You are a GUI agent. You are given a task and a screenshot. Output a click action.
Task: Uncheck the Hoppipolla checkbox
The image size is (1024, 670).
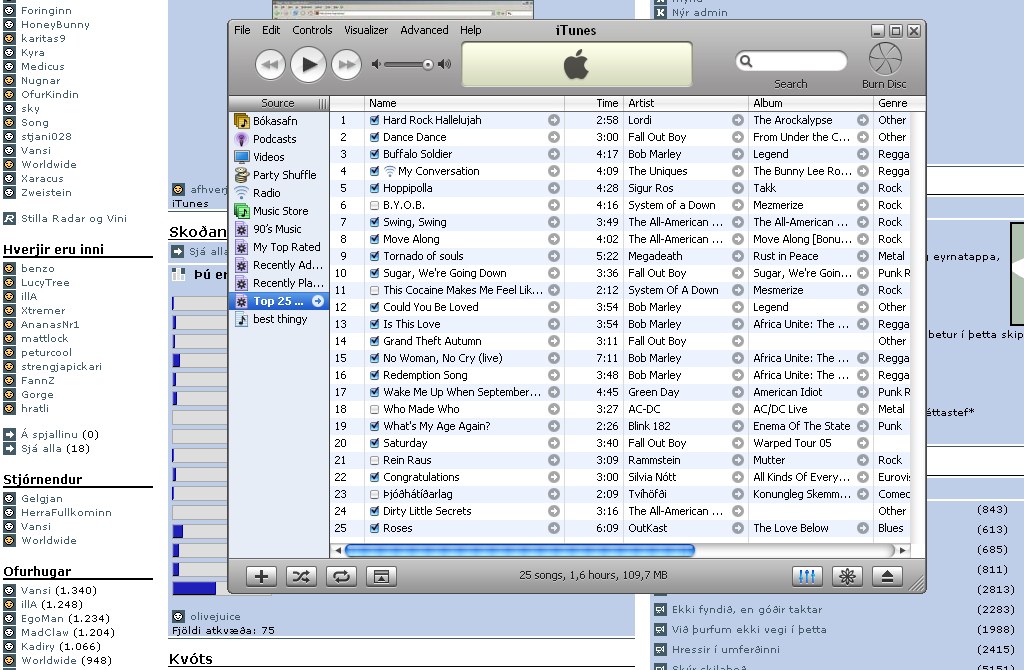pyautogui.click(x=374, y=188)
